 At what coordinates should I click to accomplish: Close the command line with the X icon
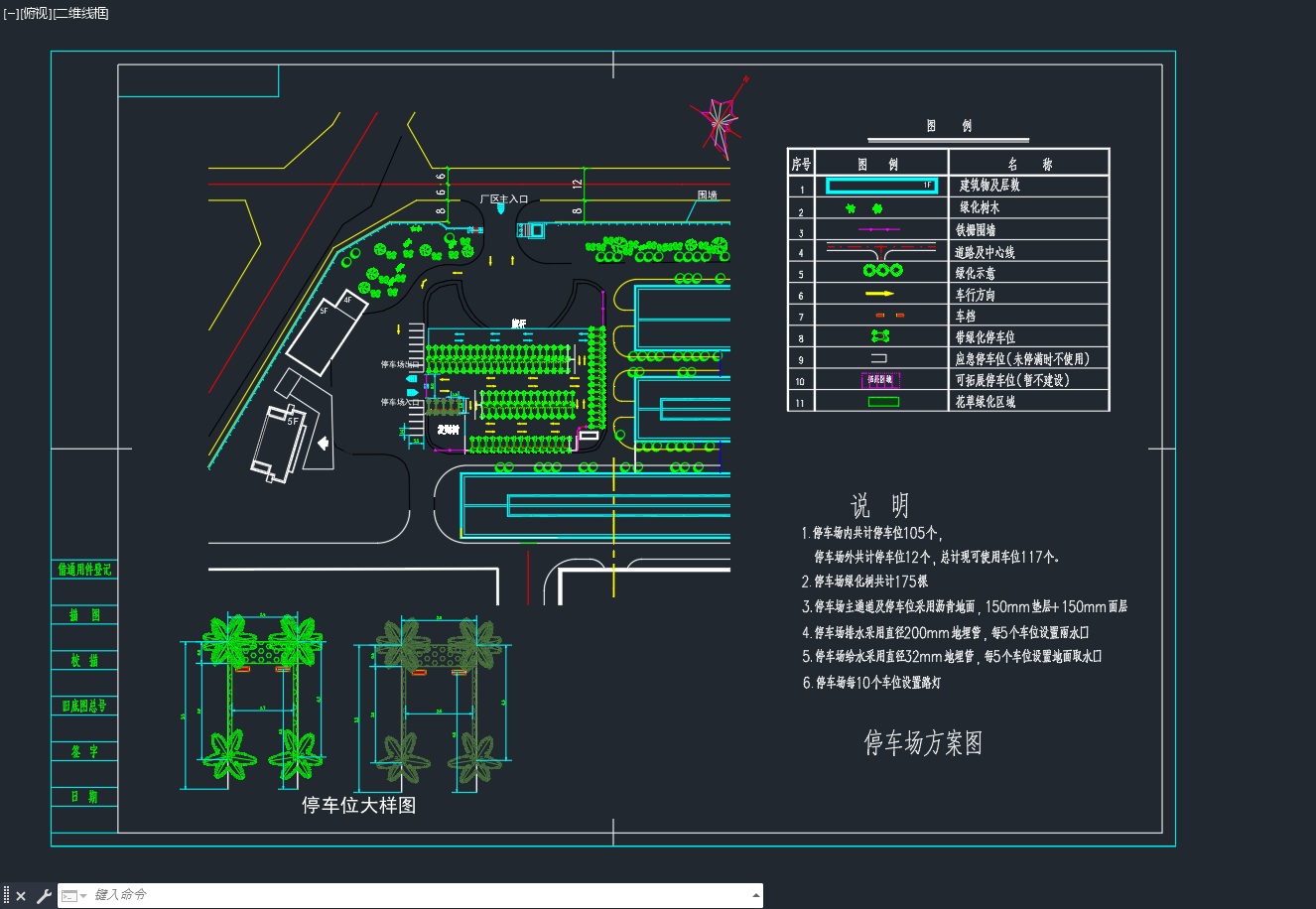(21, 896)
